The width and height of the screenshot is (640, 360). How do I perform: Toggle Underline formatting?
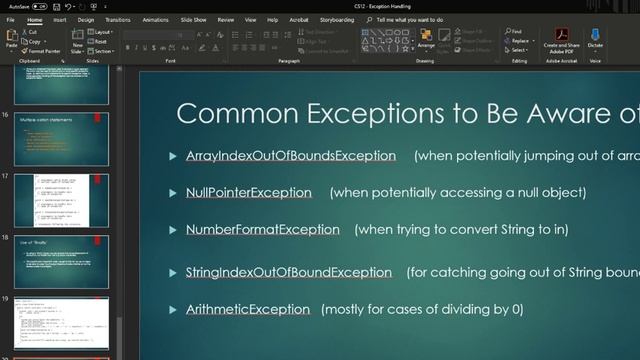click(145, 48)
